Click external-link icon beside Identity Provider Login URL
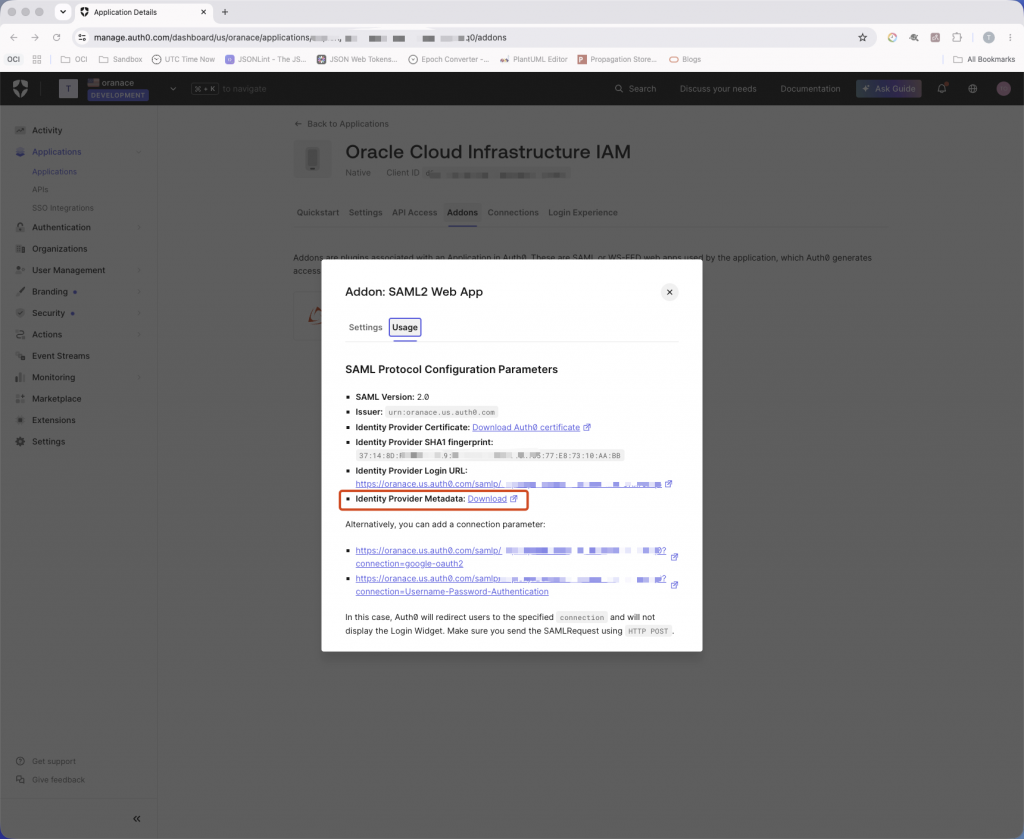Viewport: 1024px width, 839px height. click(668, 484)
